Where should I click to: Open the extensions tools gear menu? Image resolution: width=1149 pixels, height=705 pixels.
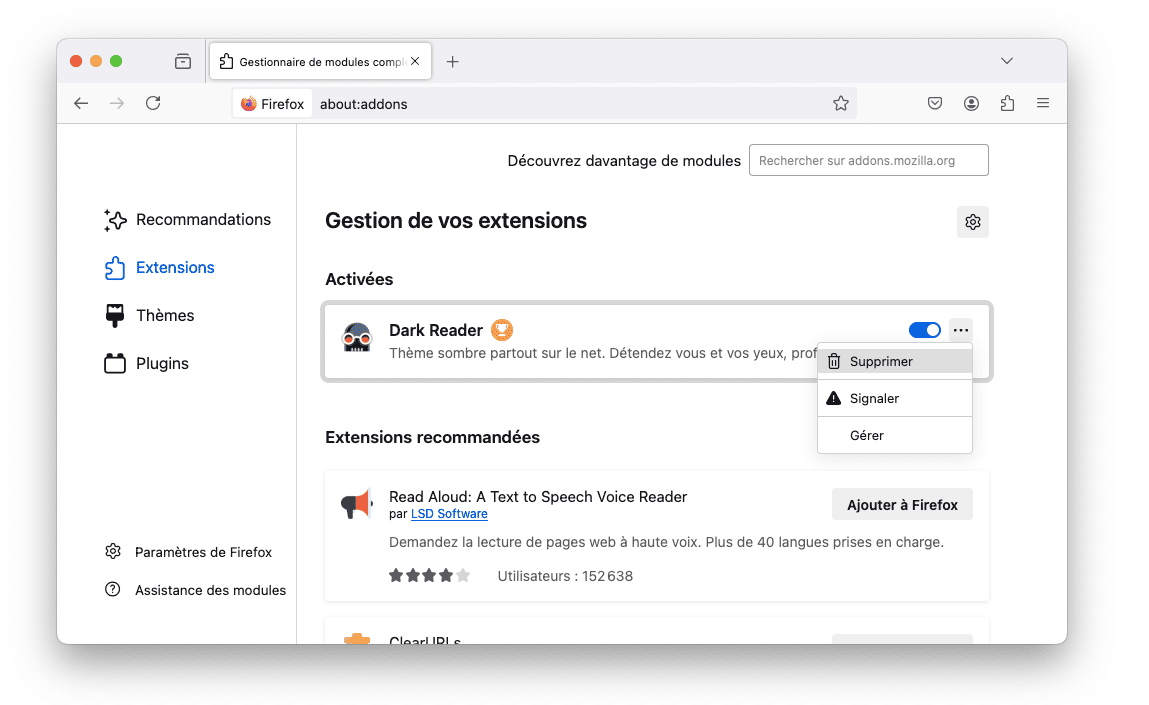tap(972, 222)
